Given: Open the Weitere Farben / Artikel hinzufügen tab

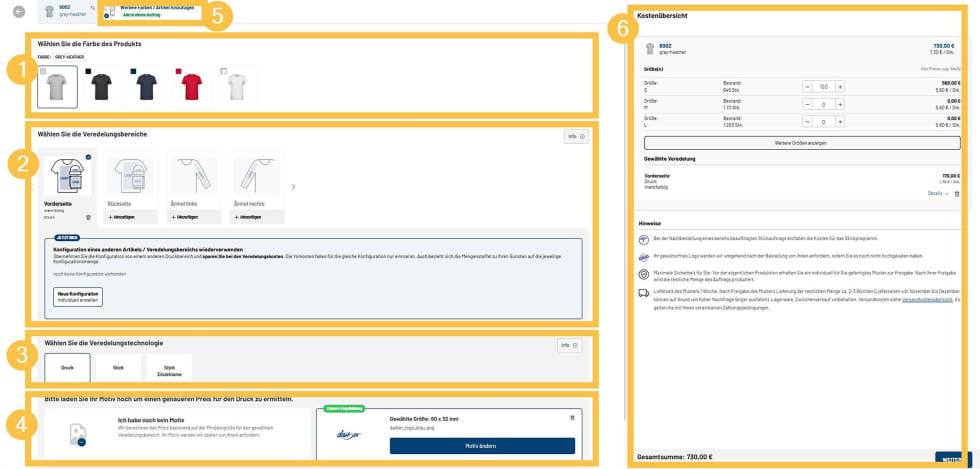Looking at the screenshot, I should click(150, 11).
